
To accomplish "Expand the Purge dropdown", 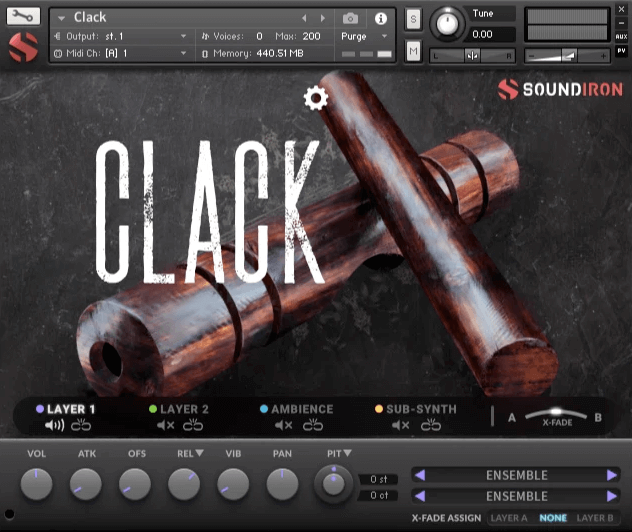I will tap(364, 36).
